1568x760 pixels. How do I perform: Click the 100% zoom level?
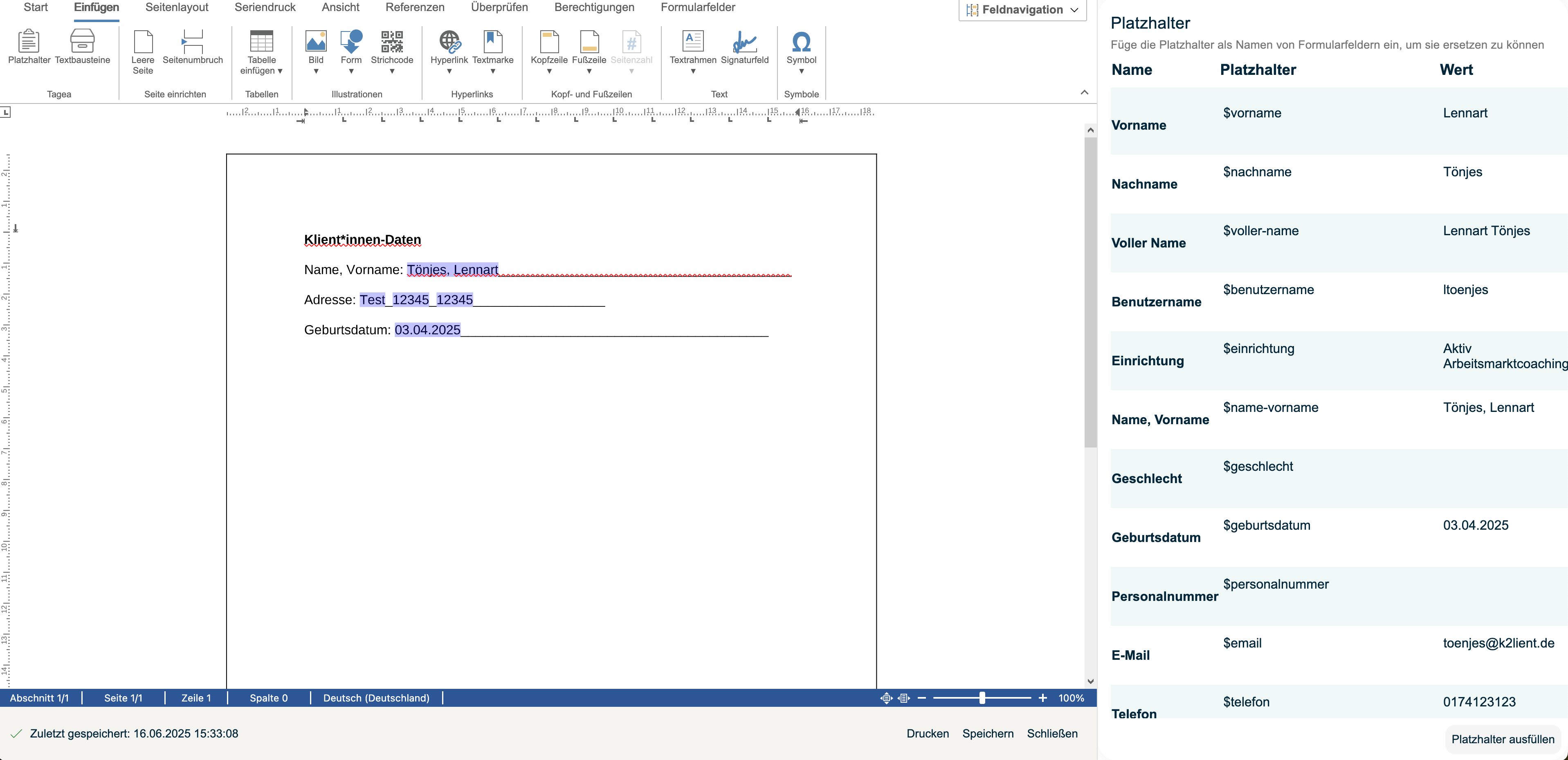[x=1071, y=698]
